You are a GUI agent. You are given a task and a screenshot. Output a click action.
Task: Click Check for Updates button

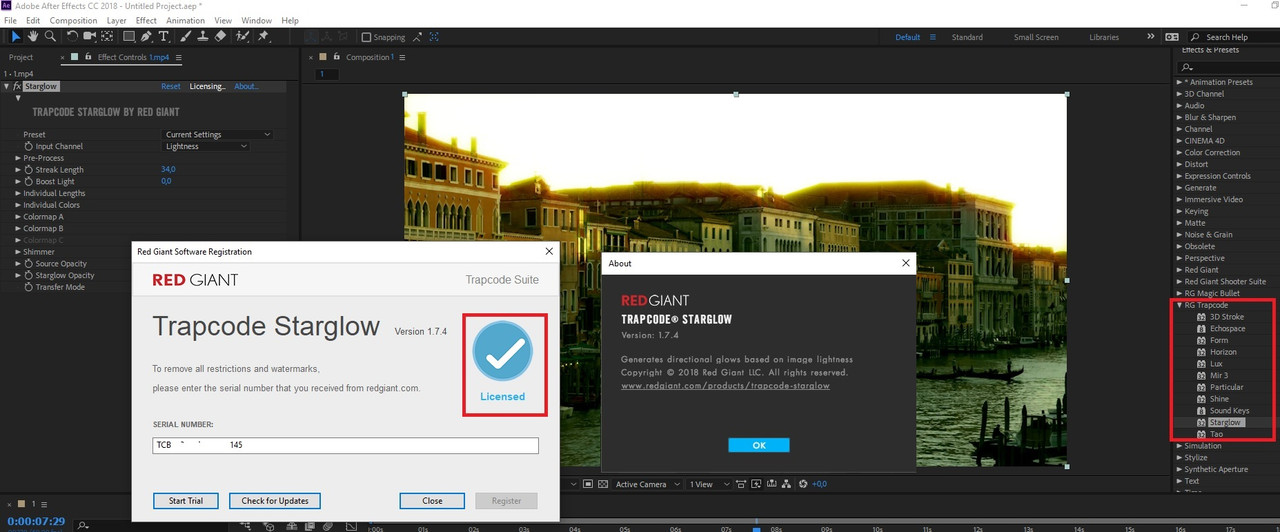(x=275, y=501)
